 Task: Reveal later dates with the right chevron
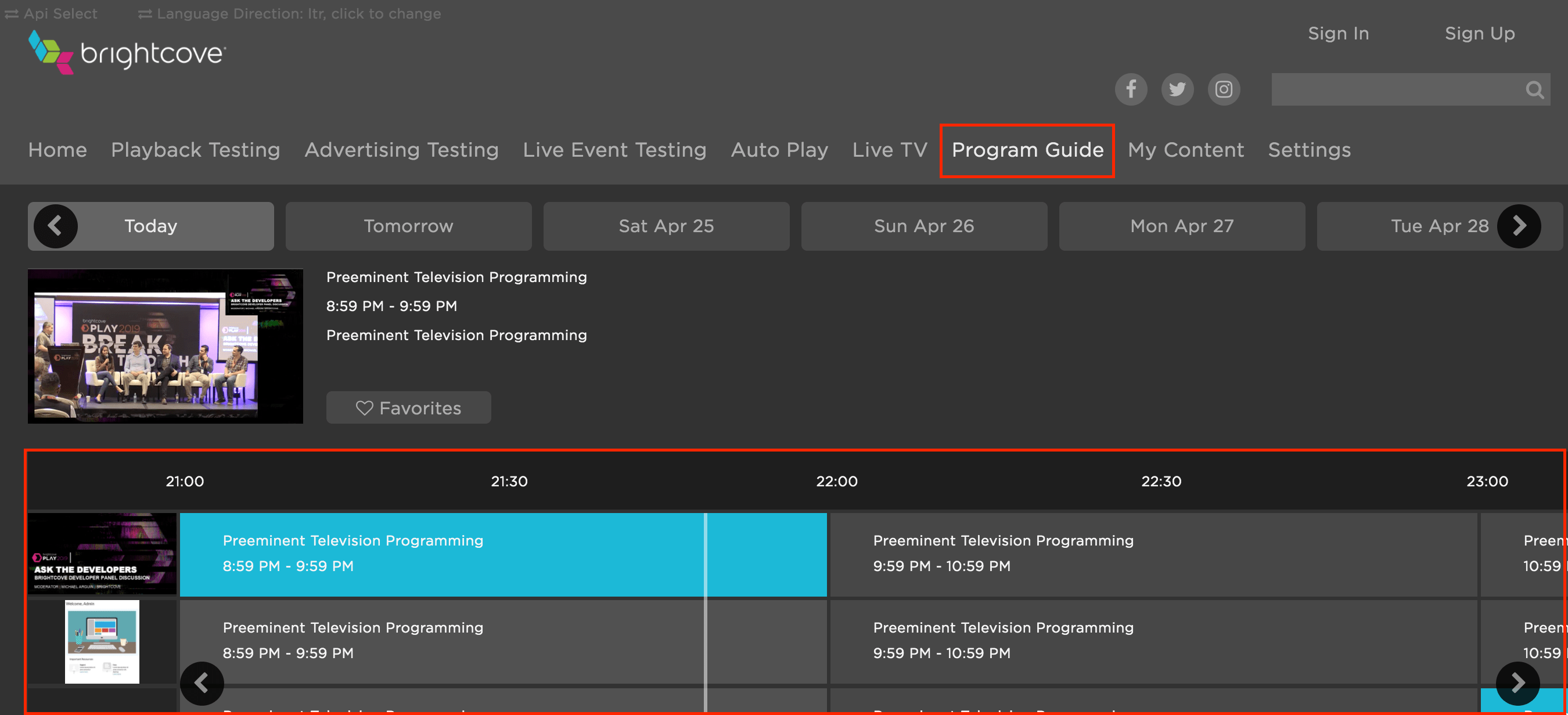(1520, 226)
